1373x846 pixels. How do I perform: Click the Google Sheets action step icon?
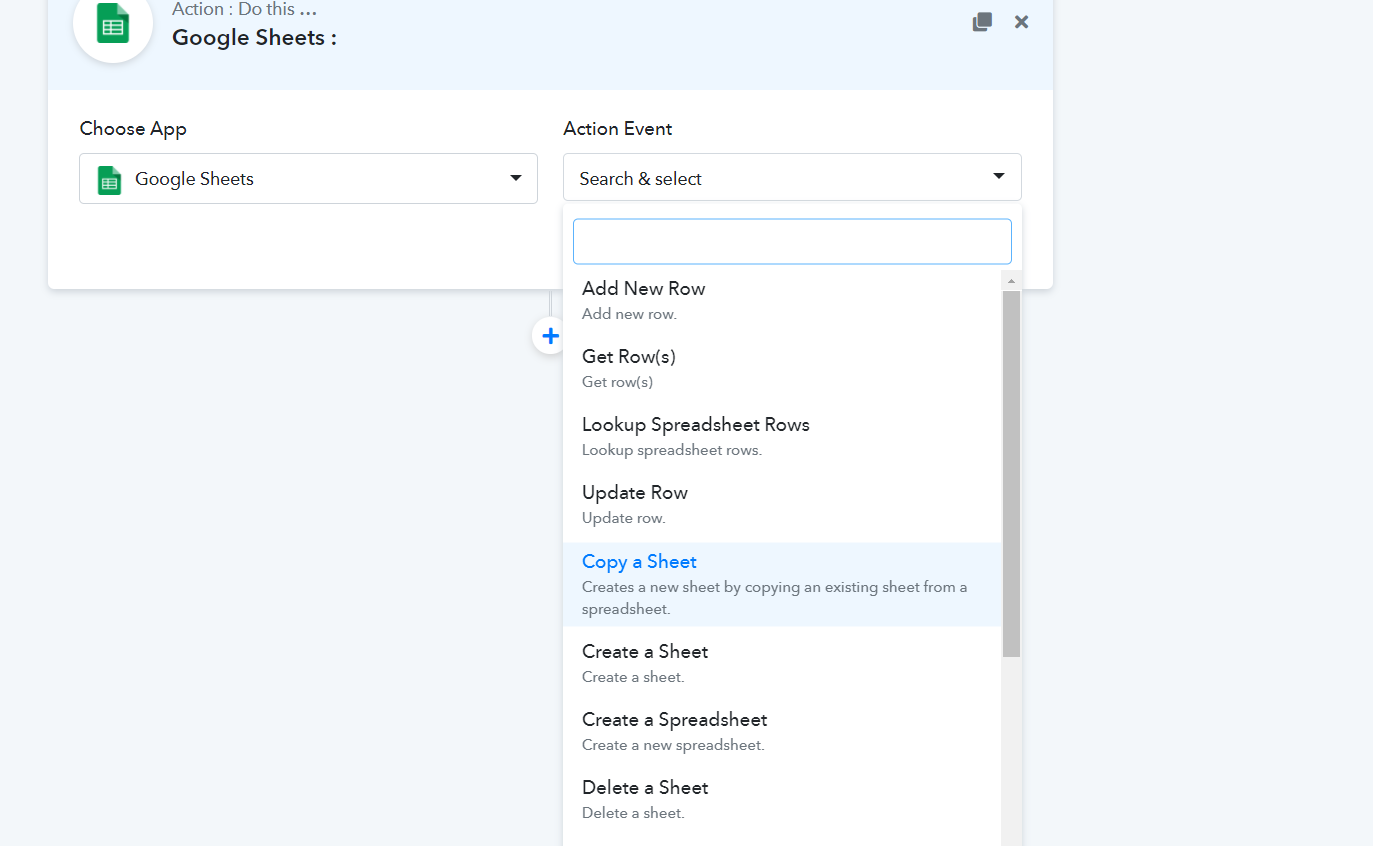coord(113,23)
